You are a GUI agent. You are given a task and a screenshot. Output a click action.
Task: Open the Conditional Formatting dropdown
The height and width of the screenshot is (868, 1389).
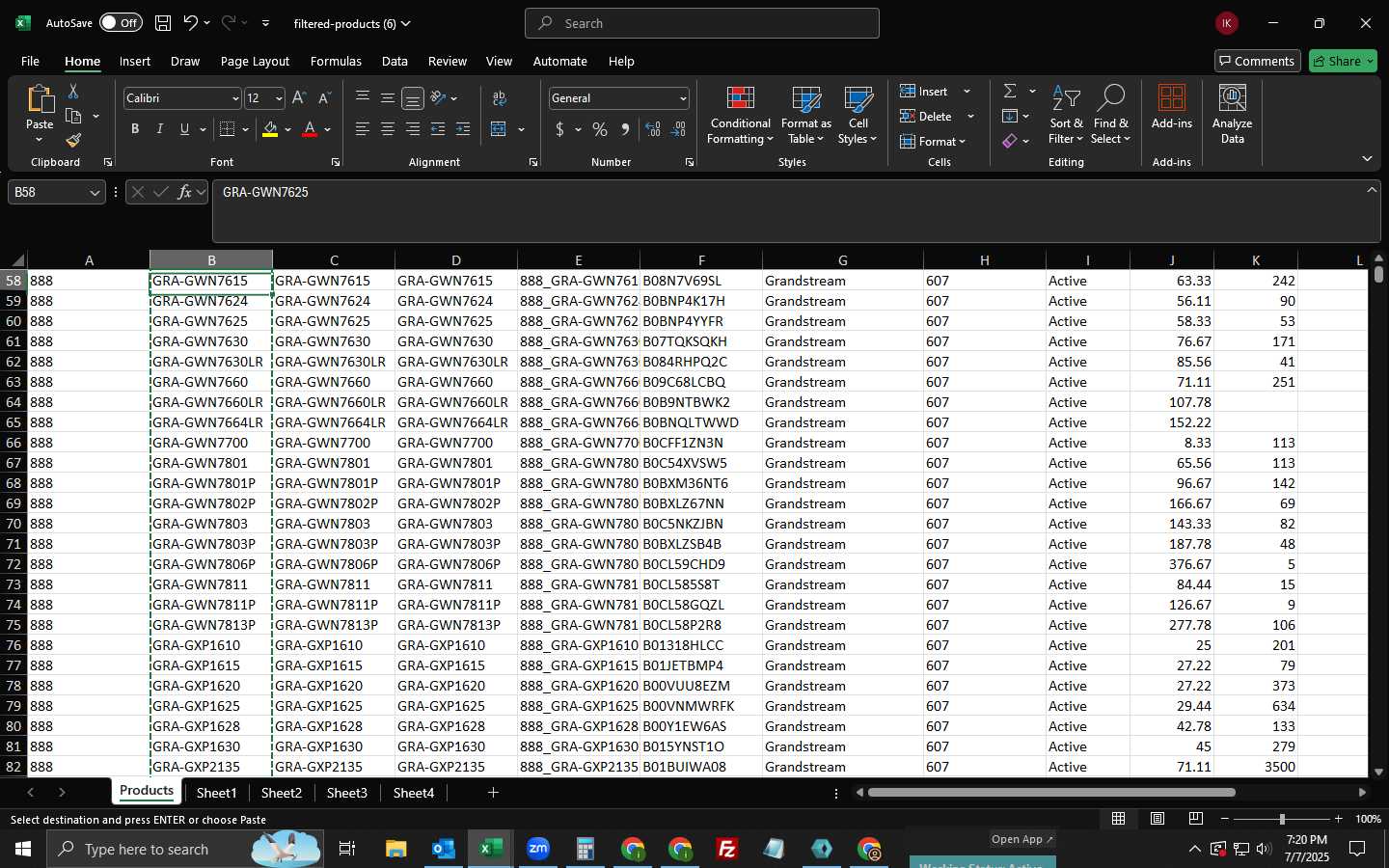point(741,115)
